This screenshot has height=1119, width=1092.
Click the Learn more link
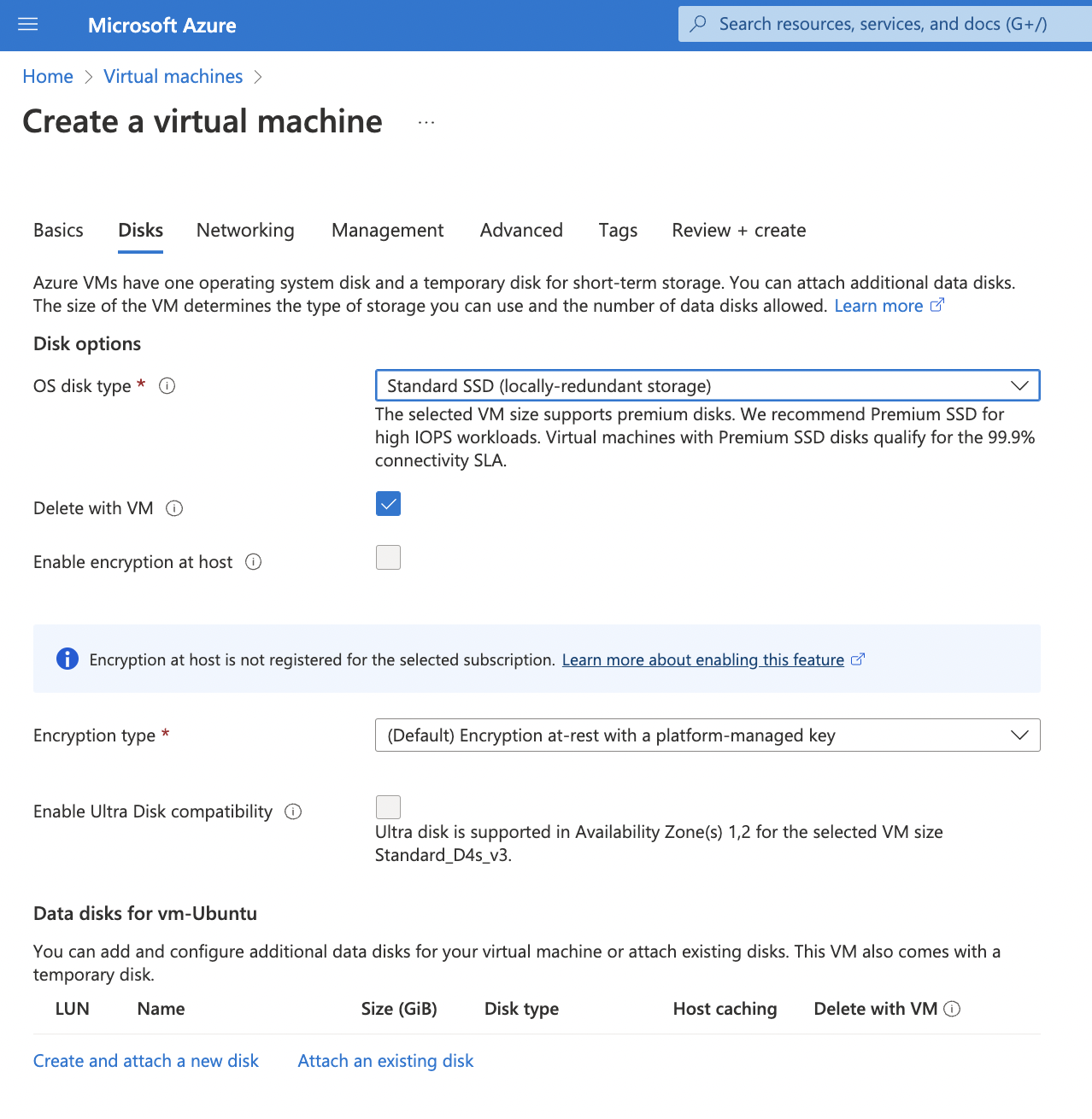click(878, 306)
